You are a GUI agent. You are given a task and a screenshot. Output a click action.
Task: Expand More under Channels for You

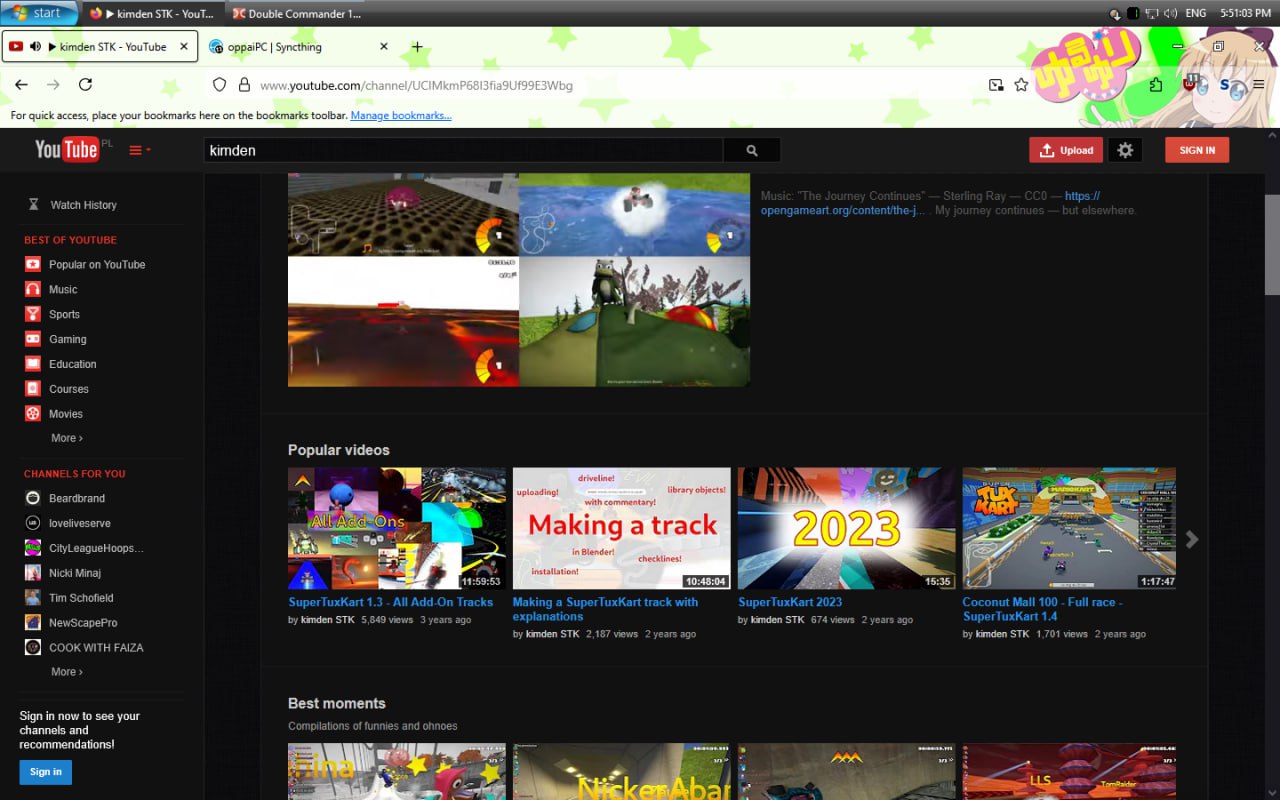[66, 672]
